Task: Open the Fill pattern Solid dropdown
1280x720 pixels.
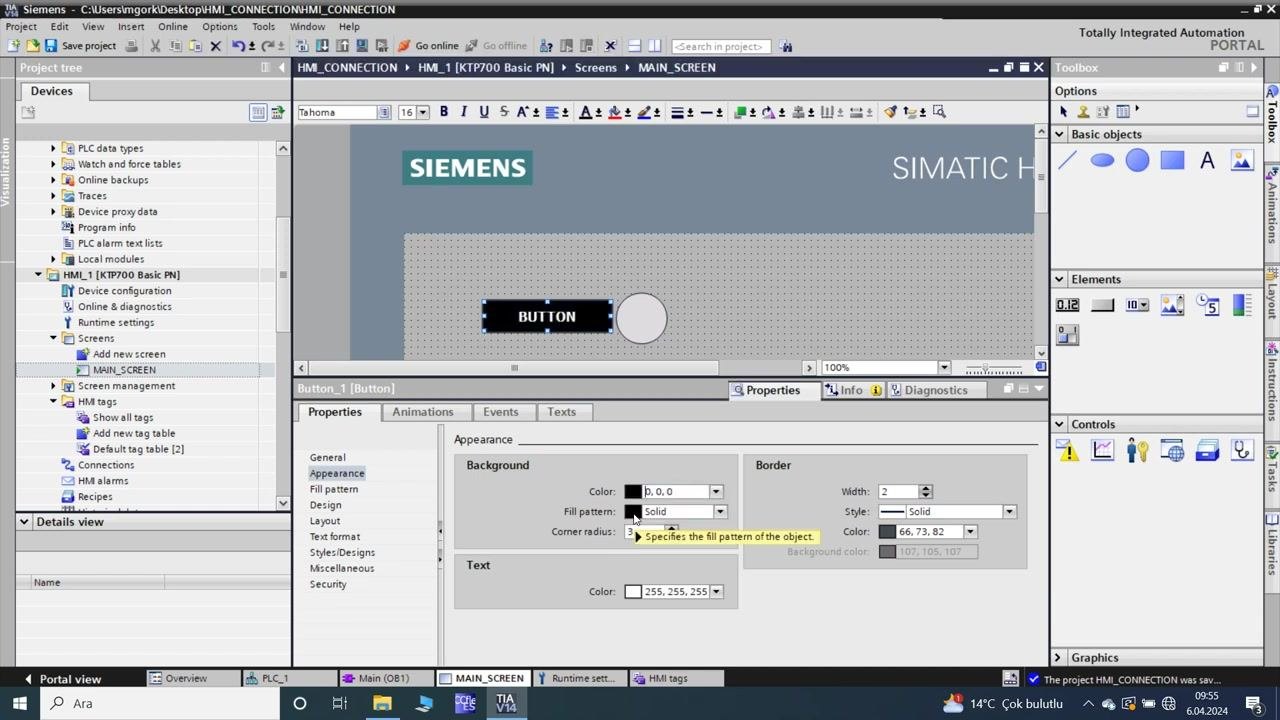Action: coord(719,511)
